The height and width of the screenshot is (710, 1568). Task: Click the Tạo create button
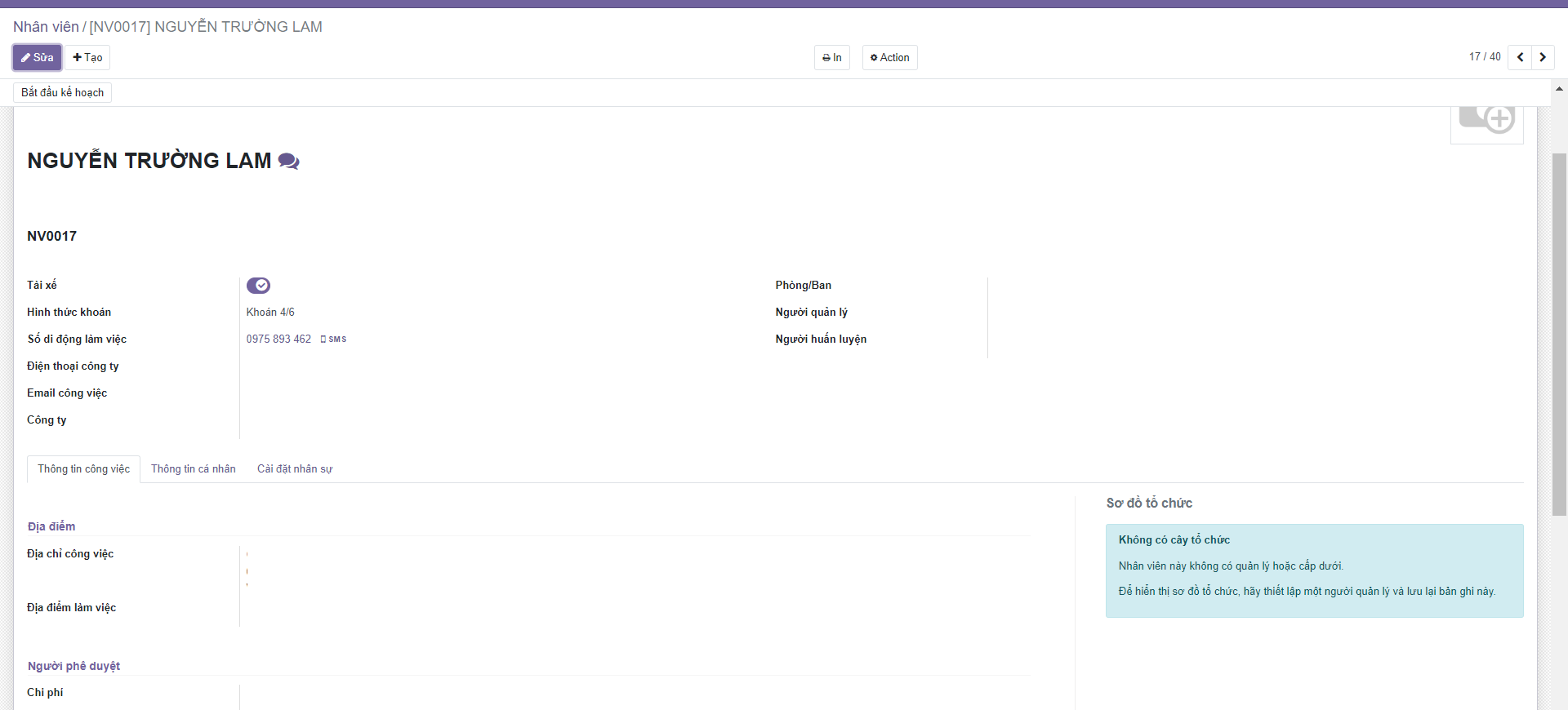tap(87, 57)
